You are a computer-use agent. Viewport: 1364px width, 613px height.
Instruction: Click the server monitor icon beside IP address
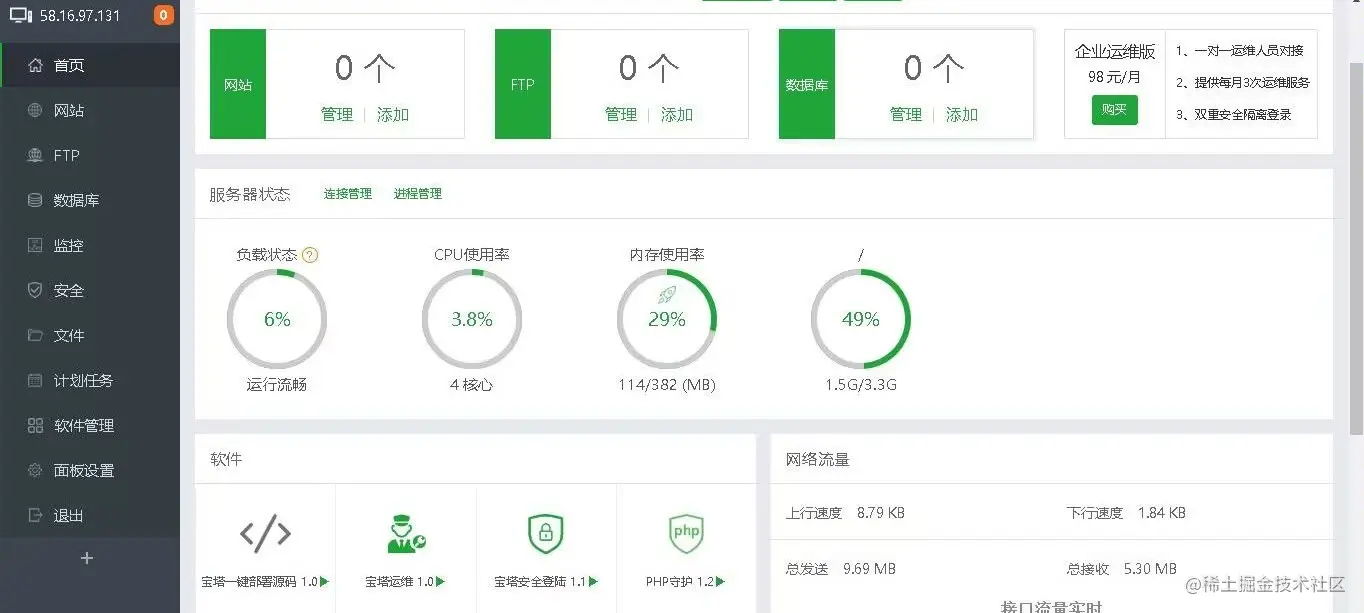click(x=21, y=15)
